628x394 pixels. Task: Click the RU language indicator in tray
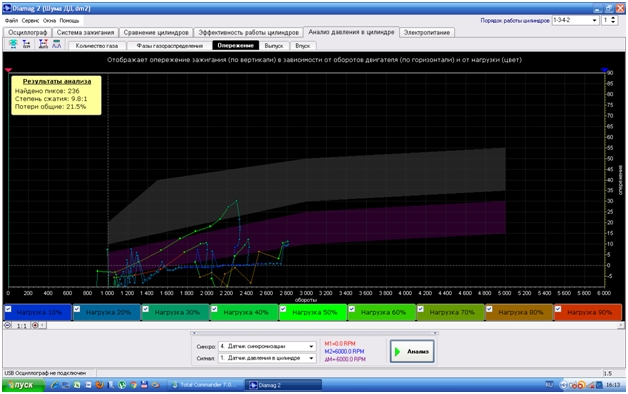tap(549, 384)
